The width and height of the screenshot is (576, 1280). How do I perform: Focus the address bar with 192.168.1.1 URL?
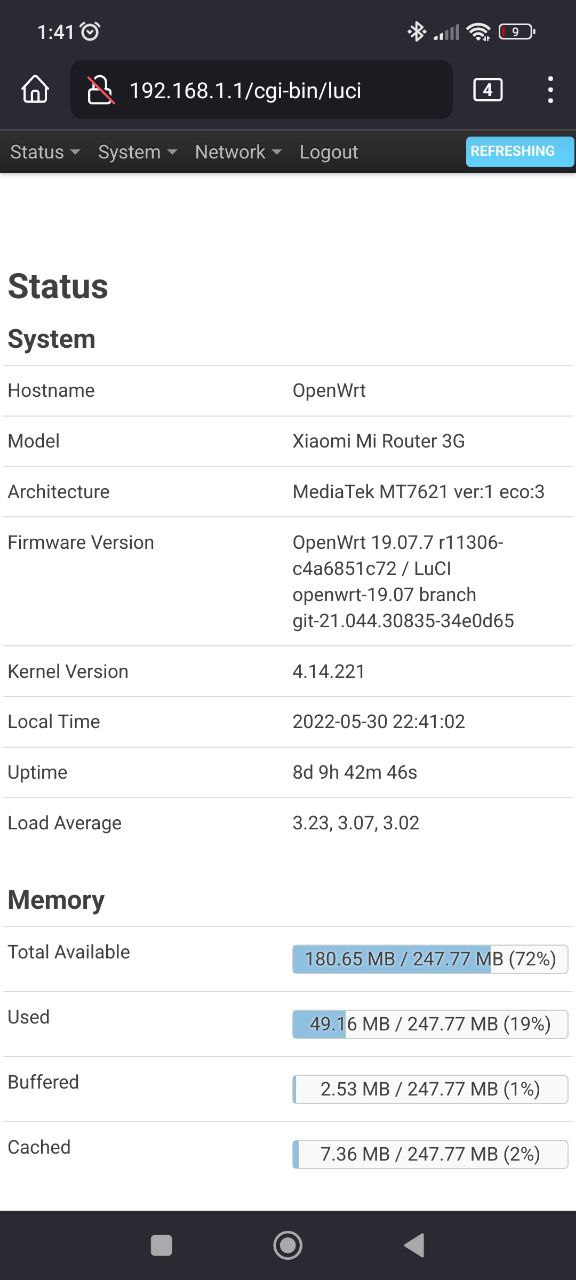point(262,90)
